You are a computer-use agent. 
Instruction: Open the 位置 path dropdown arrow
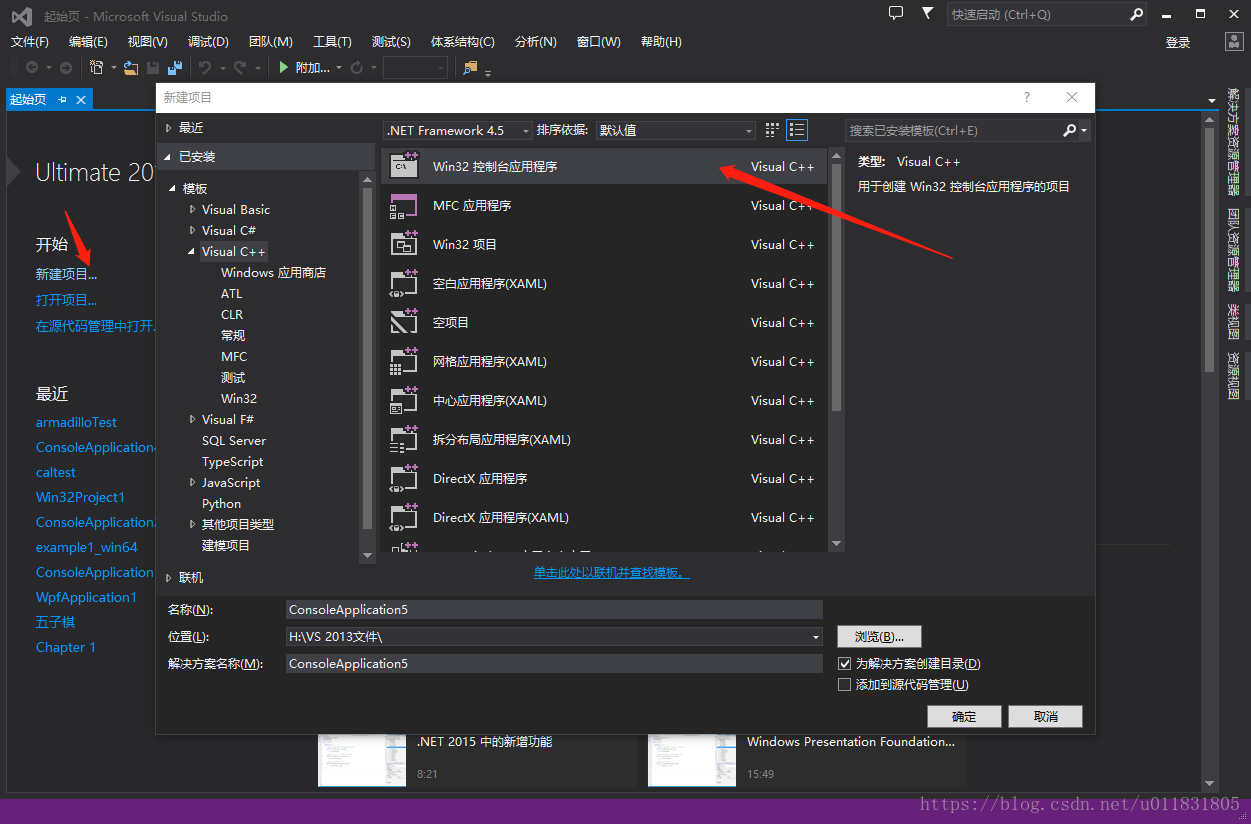pos(816,637)
